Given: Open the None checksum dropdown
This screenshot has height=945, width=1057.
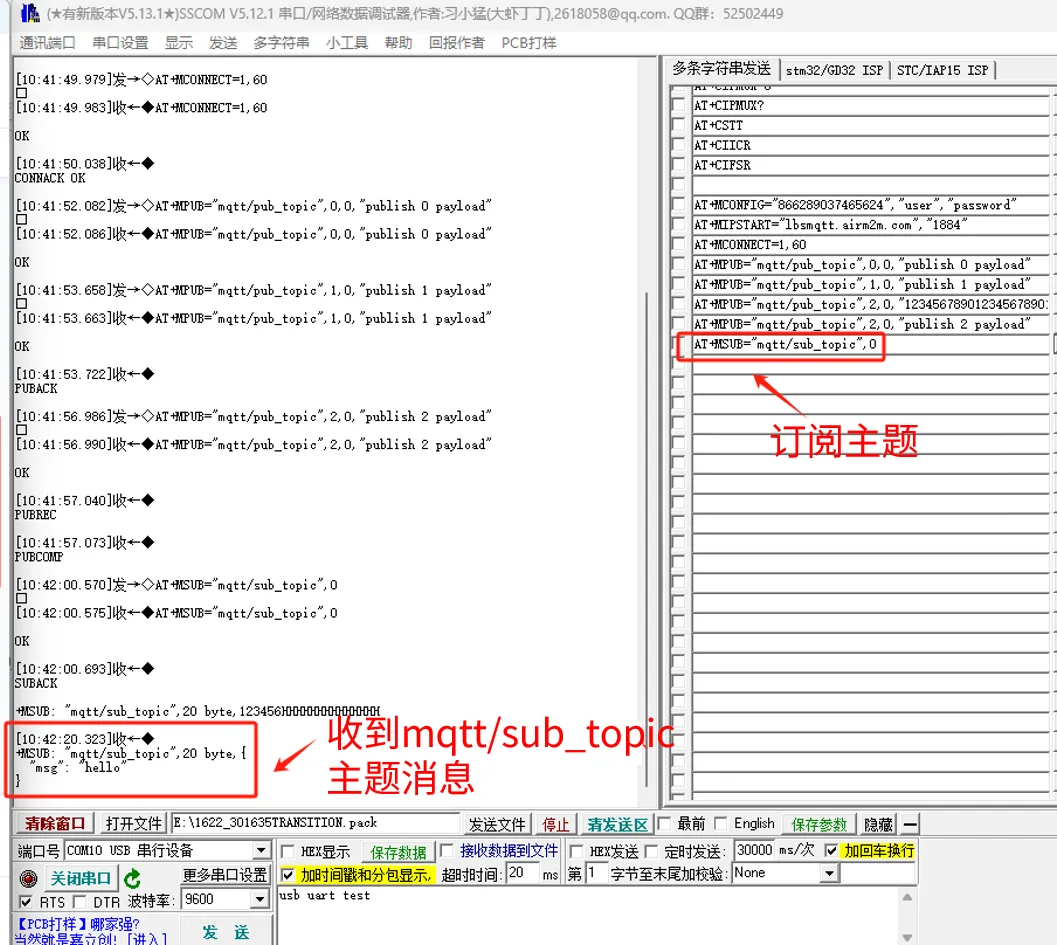Looking at the screenshot, I should [829, 874].
